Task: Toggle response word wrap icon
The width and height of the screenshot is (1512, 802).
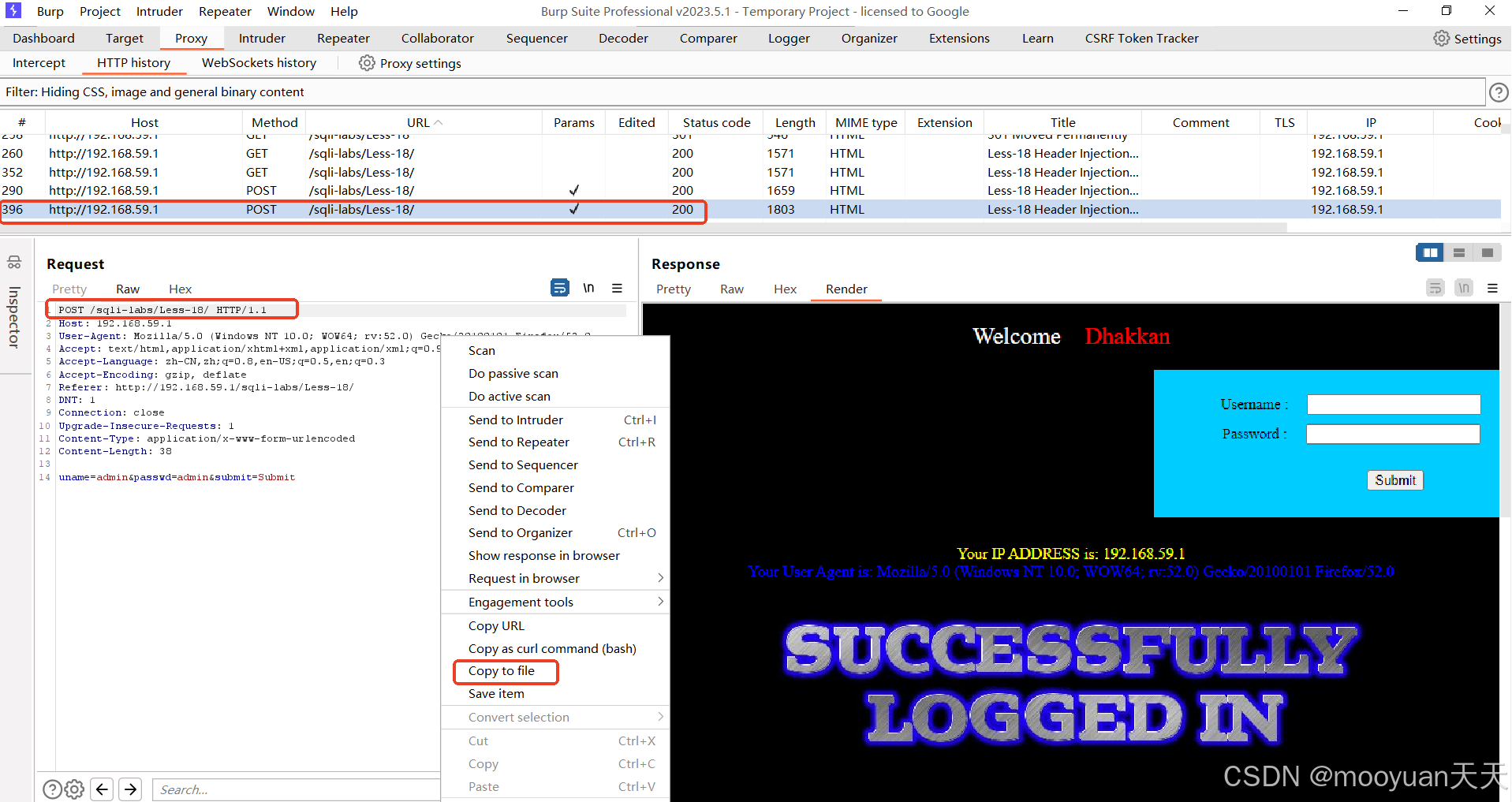Action: point(1435,288)
